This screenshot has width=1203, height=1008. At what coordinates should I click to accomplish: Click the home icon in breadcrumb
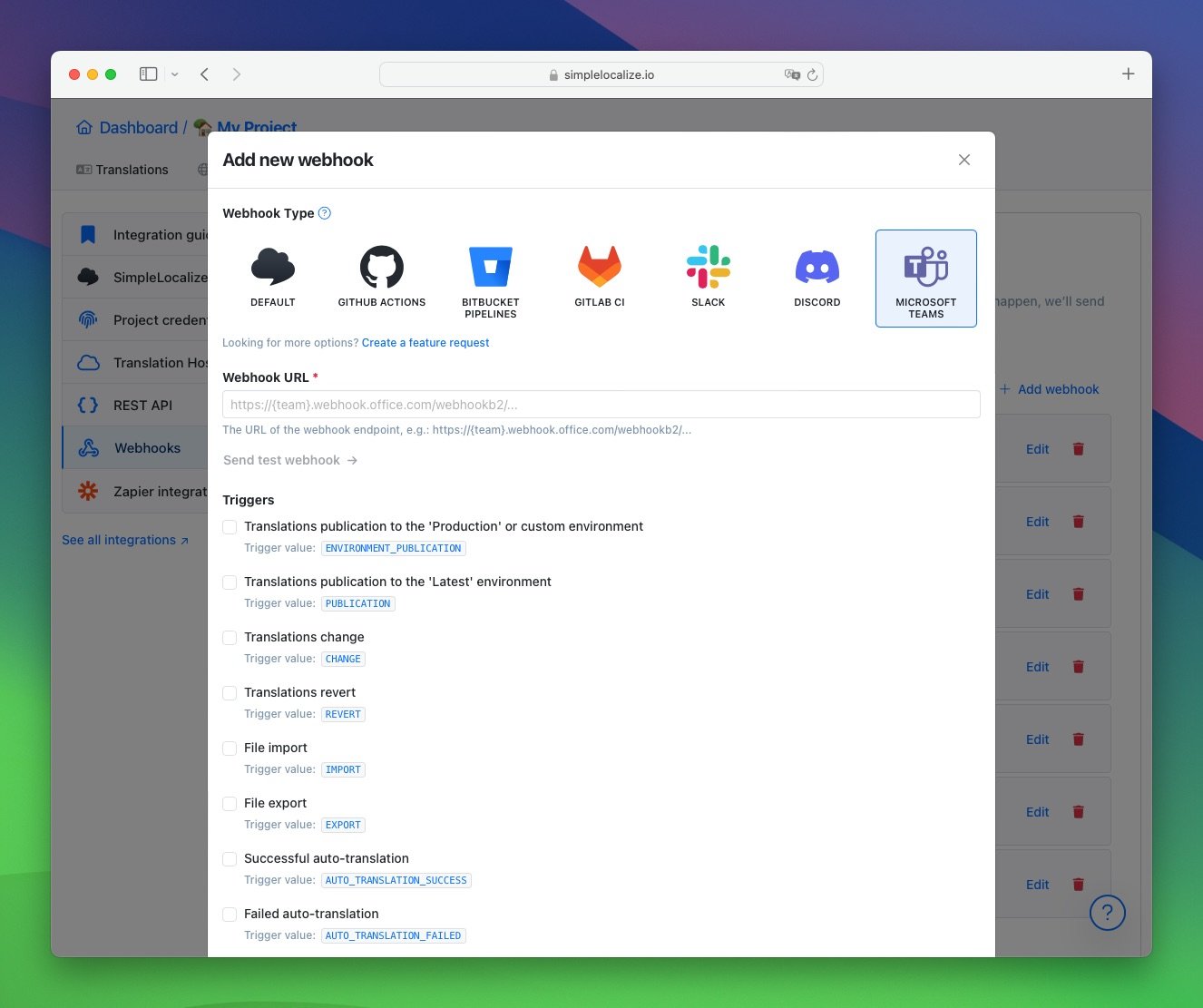point(84,128)
